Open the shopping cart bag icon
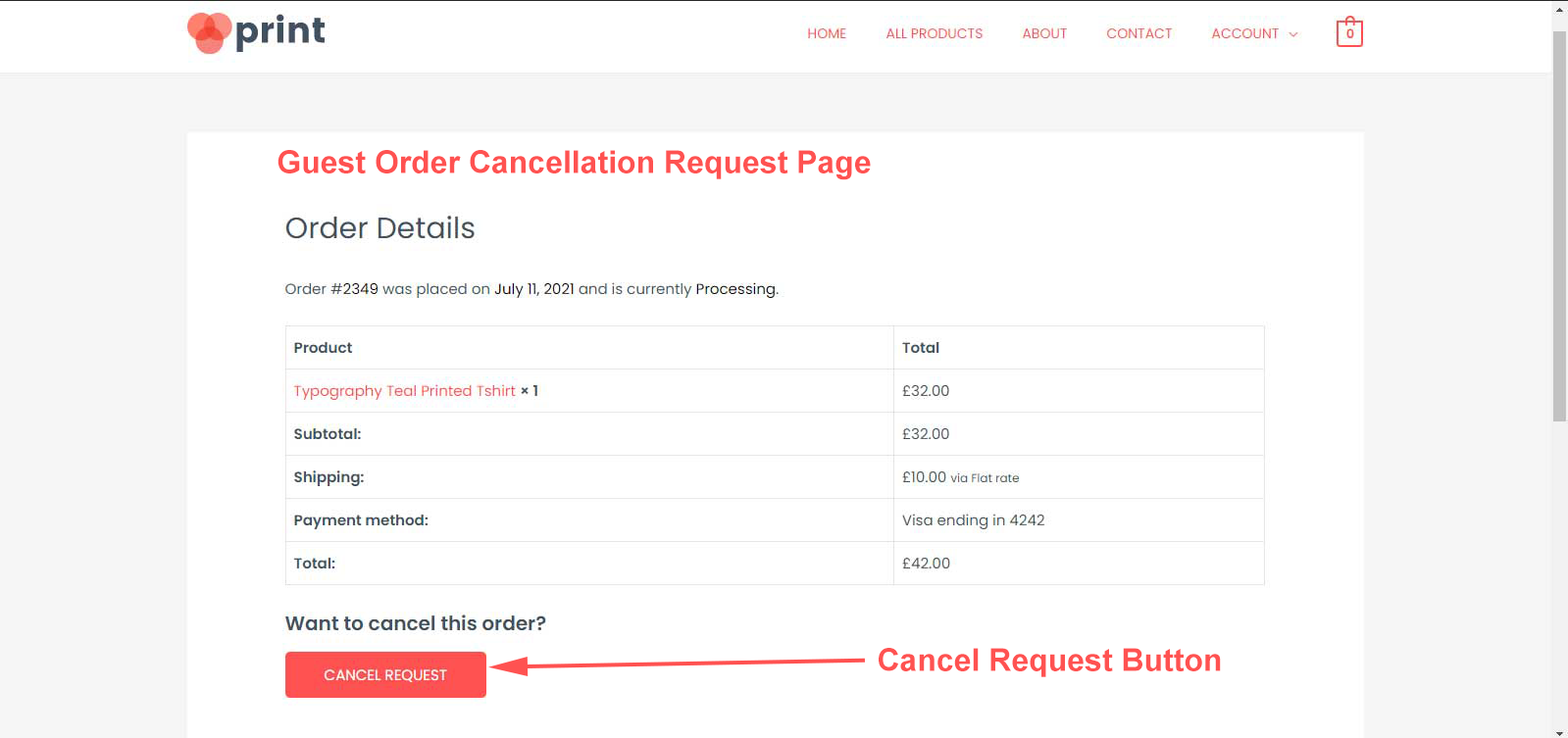1568x738 pixels. [x=1349, y=32]
